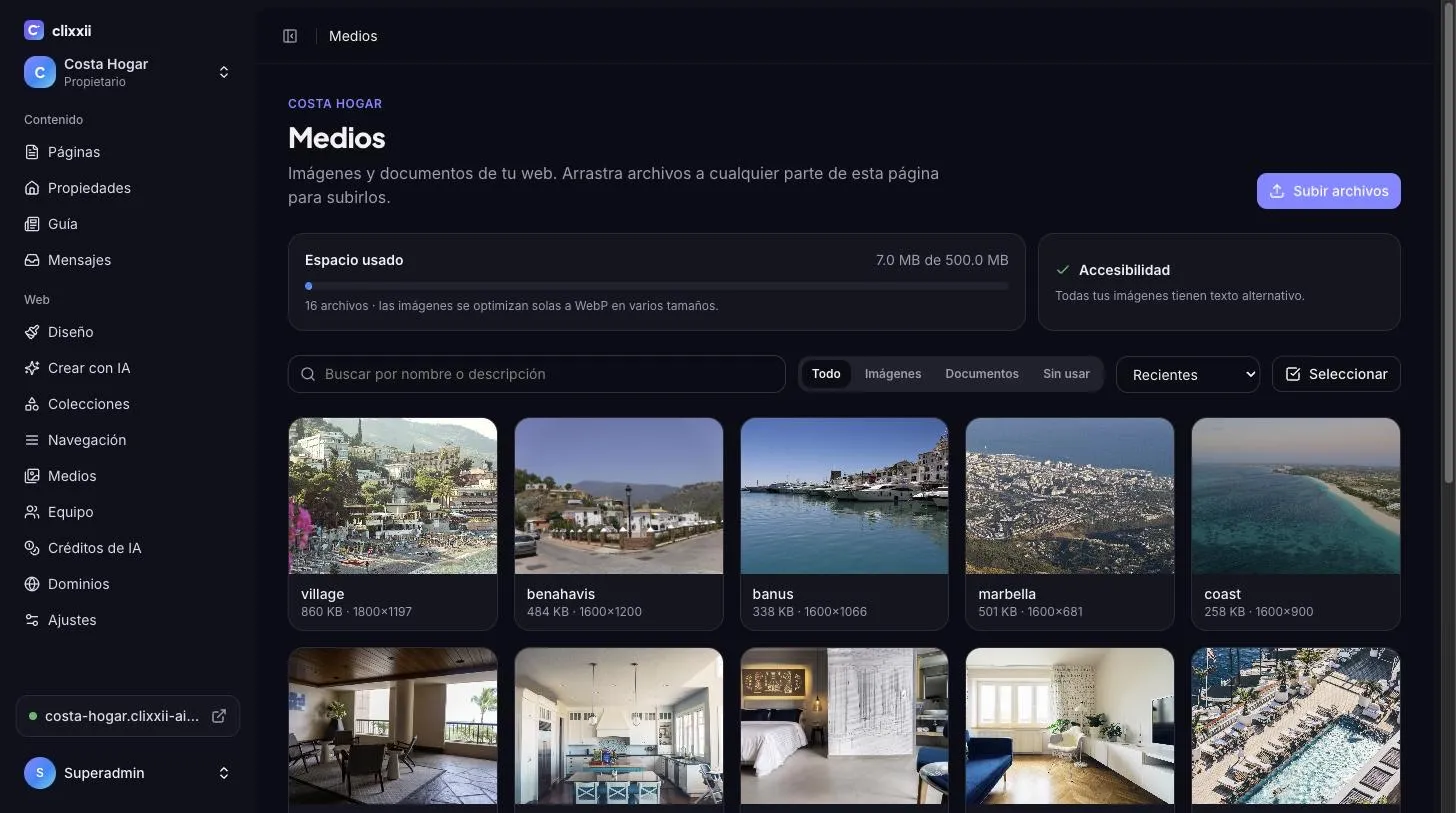Click the Guía book icon
1456x813 pixels.
[x=32, y=224]
